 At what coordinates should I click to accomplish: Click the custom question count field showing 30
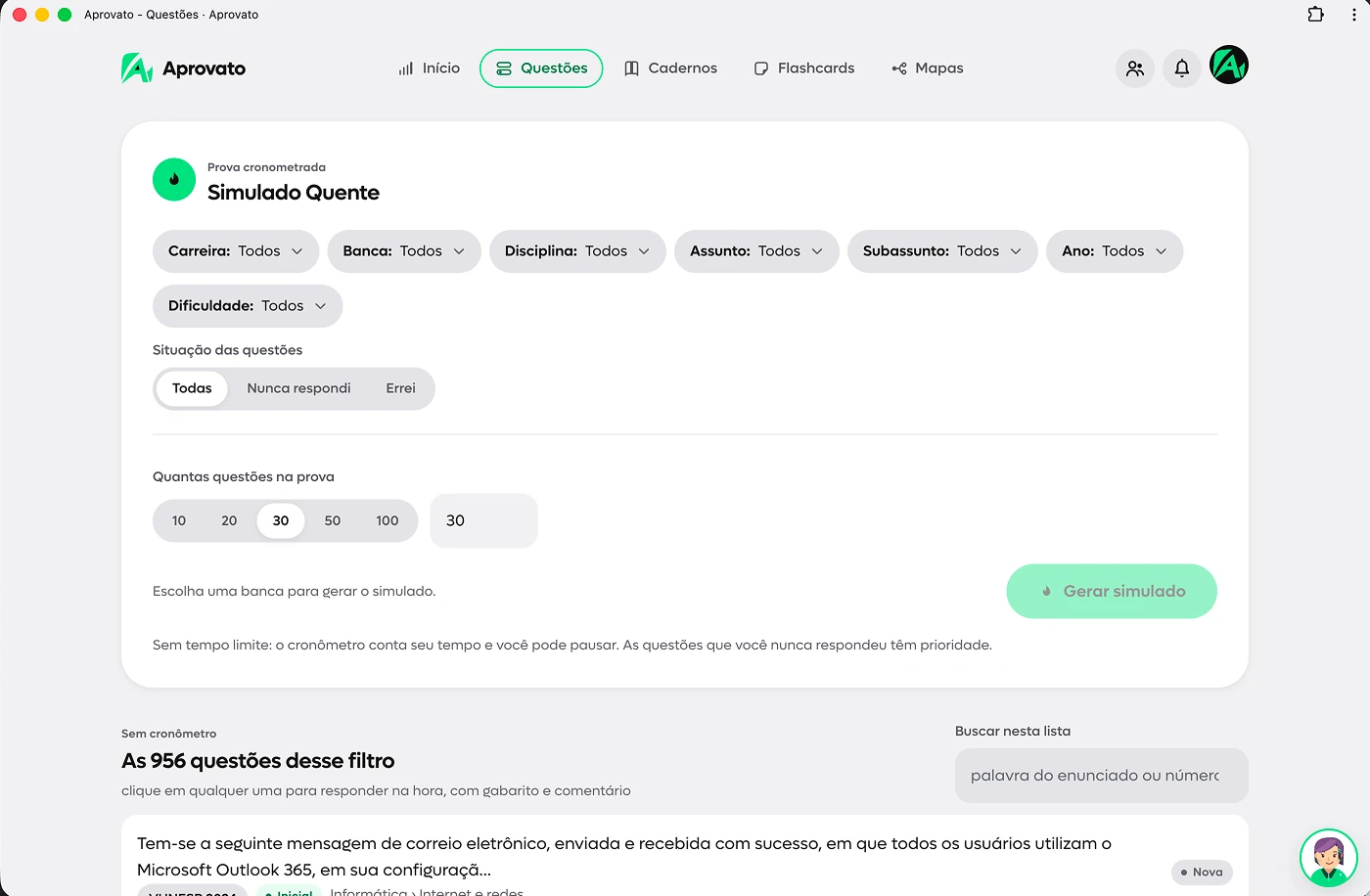[483, 520]
